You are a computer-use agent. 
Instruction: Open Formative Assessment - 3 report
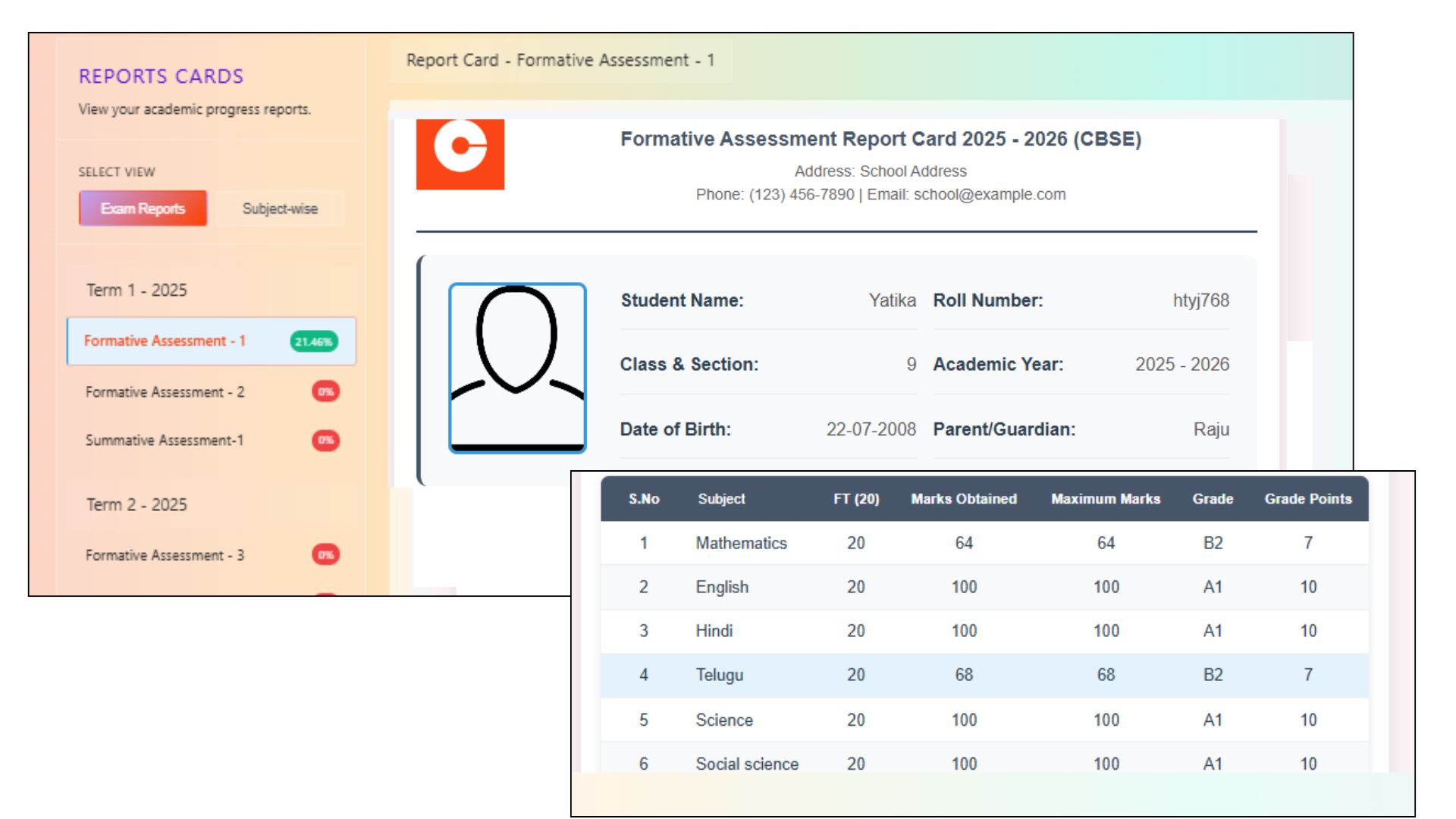[165, 555]
